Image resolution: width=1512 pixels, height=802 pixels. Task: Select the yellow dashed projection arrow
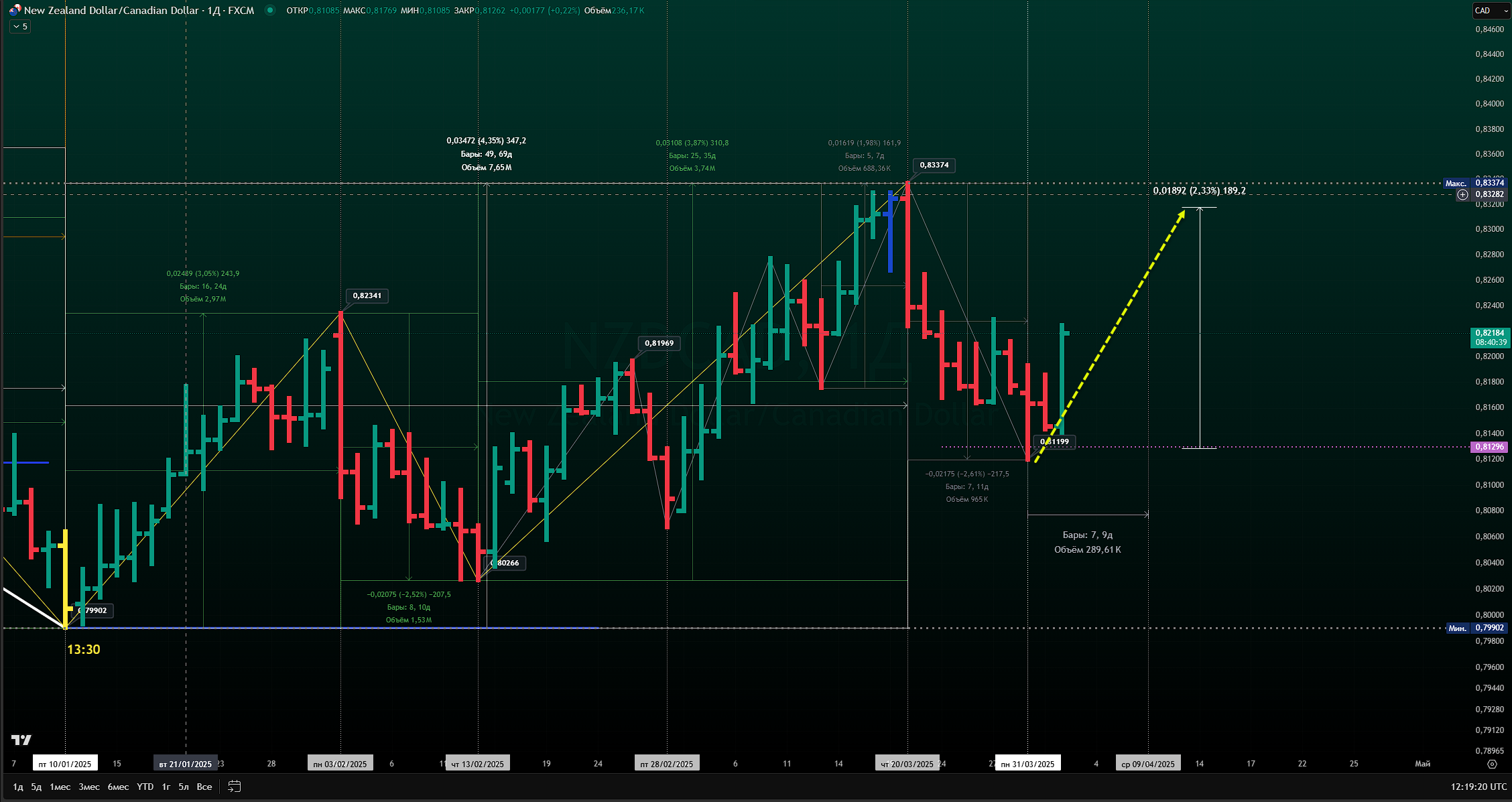pos(1109,336)
